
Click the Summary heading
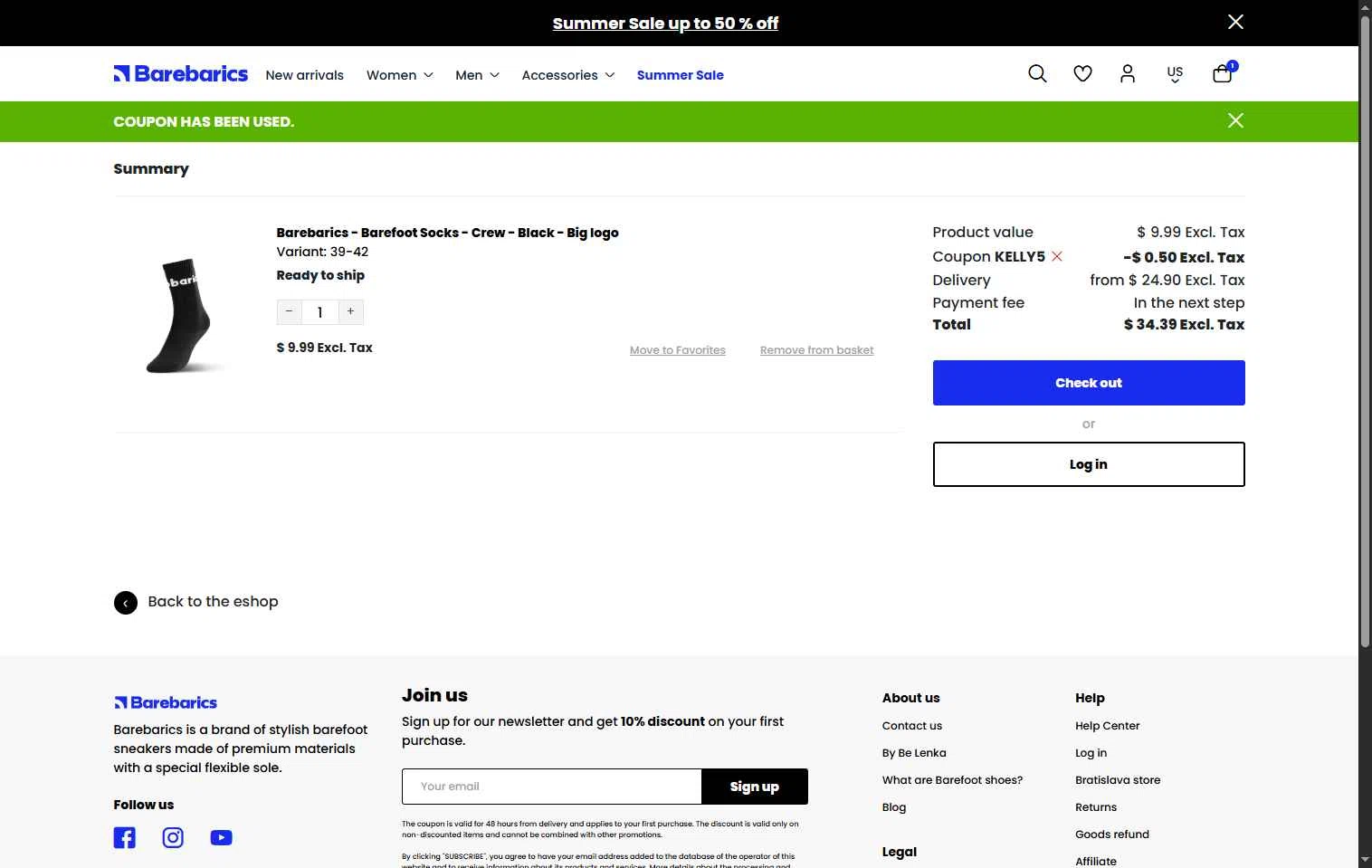[x=151, y=169]
